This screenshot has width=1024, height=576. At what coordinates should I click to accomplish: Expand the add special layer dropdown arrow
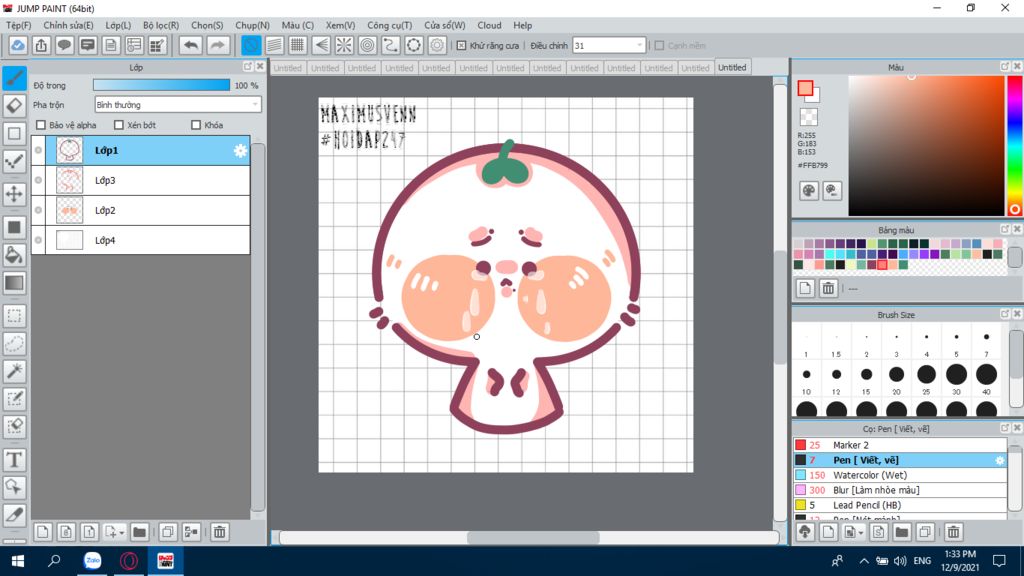click(121, 533)
